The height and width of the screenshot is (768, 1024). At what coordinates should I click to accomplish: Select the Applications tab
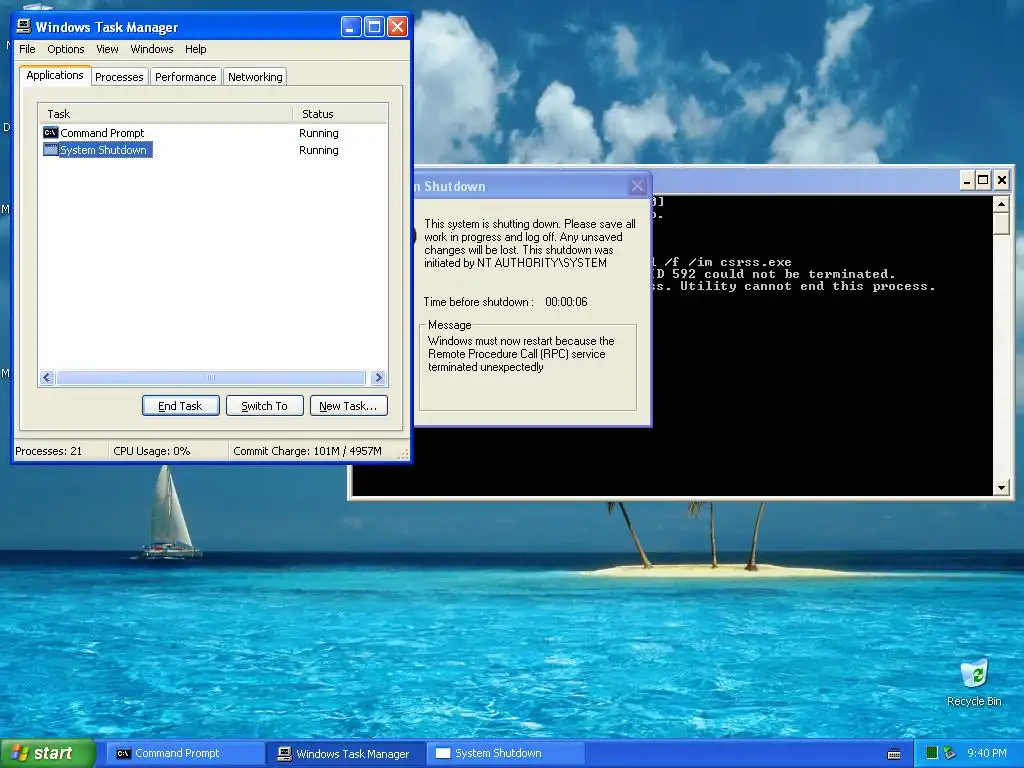point(55,75)
